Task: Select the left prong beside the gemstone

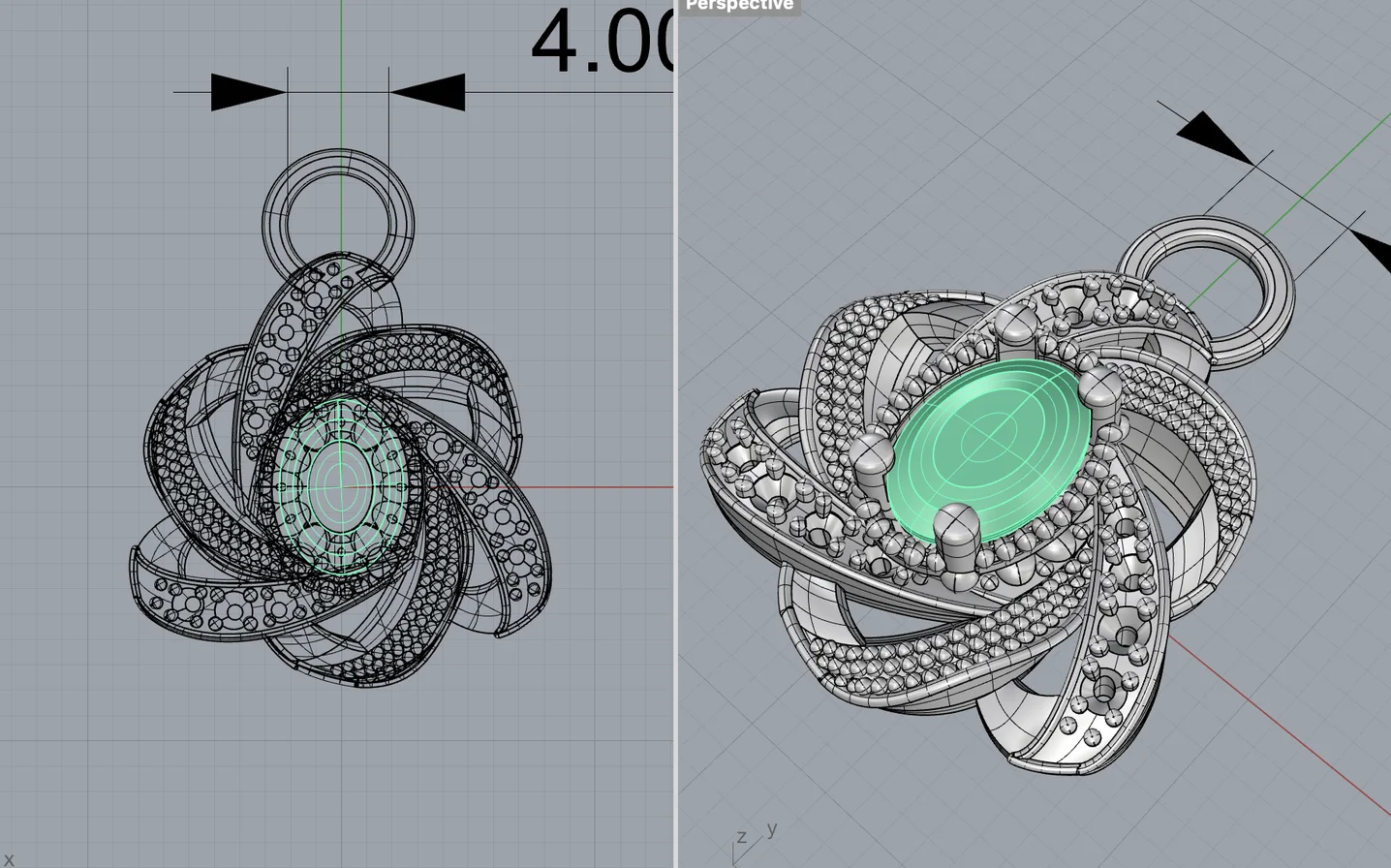Action: (x=872, y=459)
